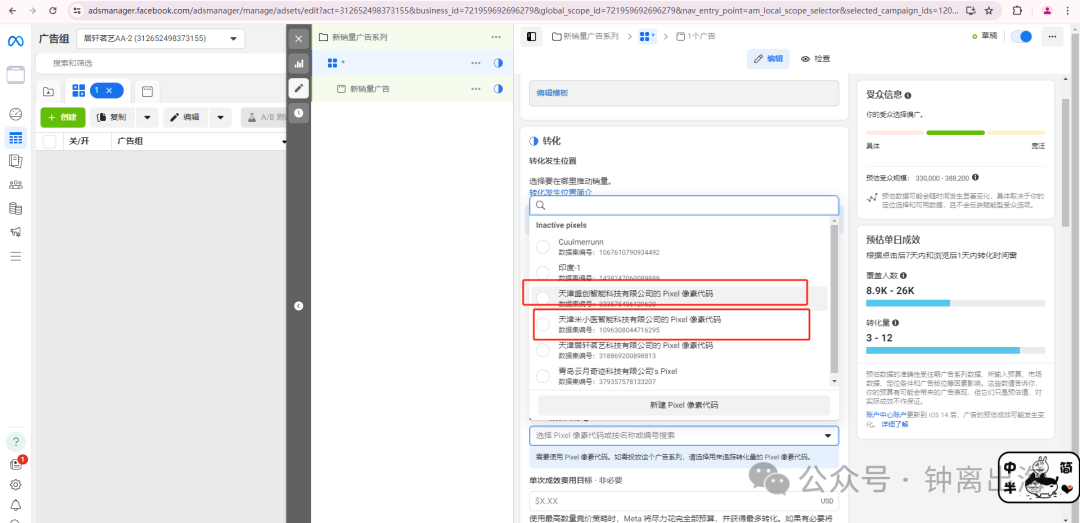
Task: Open the campaigns folder tab
Action: (48, 91)
